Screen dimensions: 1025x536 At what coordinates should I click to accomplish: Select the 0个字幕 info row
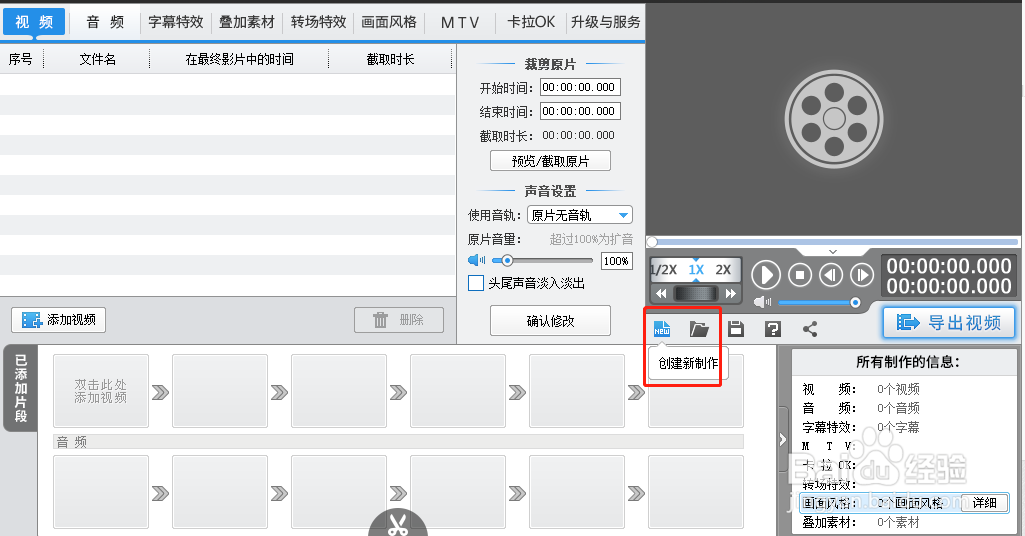tap(903, 427)
